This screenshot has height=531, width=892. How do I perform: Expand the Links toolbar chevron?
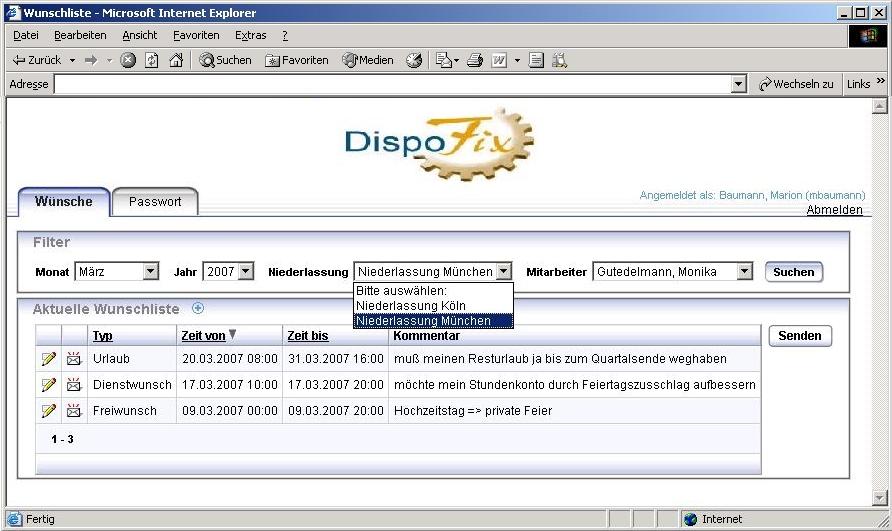pos(881,81)
